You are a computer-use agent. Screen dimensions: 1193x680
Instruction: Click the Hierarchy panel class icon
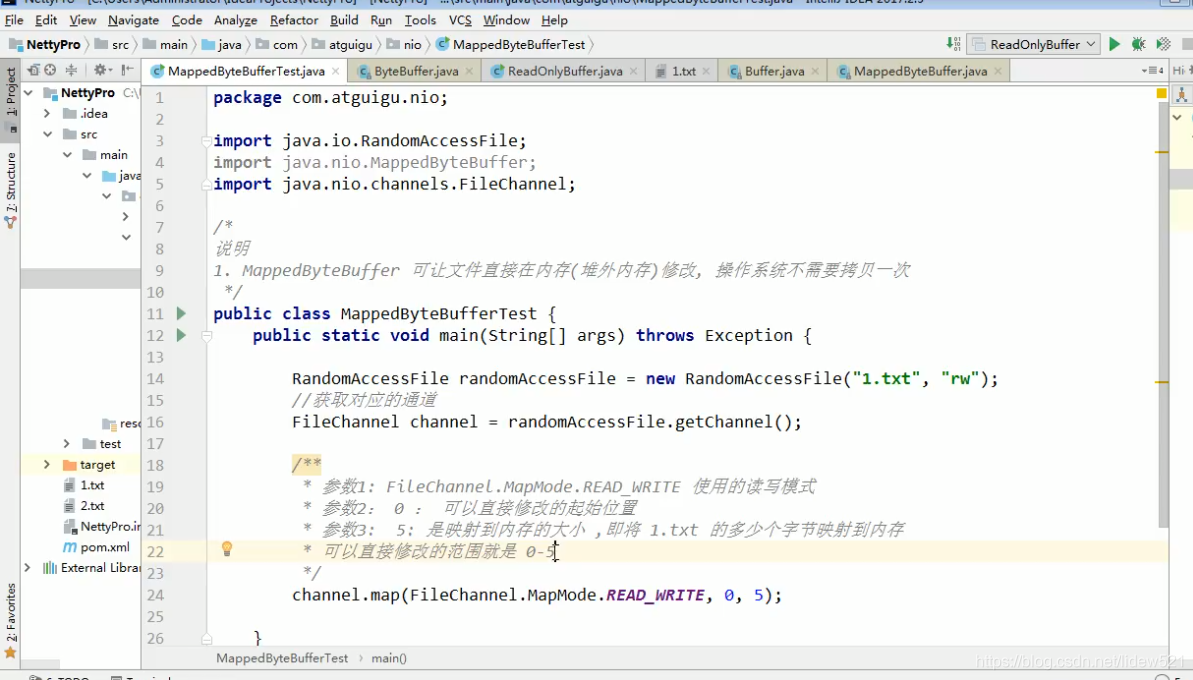pos(1181,94)
